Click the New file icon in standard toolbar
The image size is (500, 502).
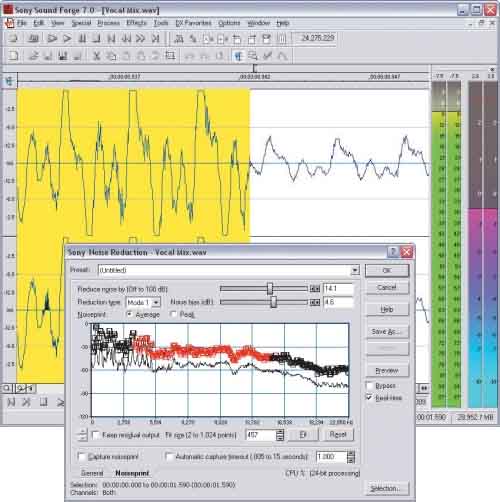click(13, 55)
